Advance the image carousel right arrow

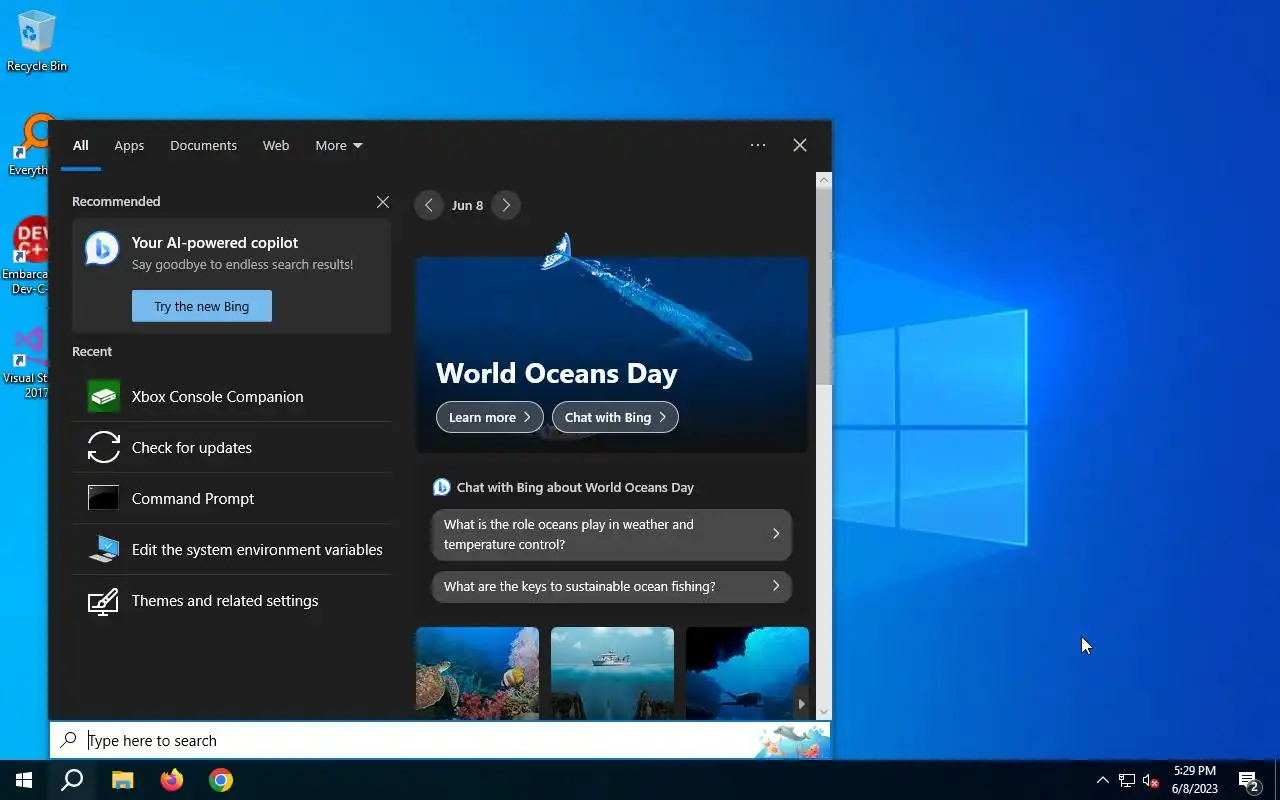click(801, 703)
